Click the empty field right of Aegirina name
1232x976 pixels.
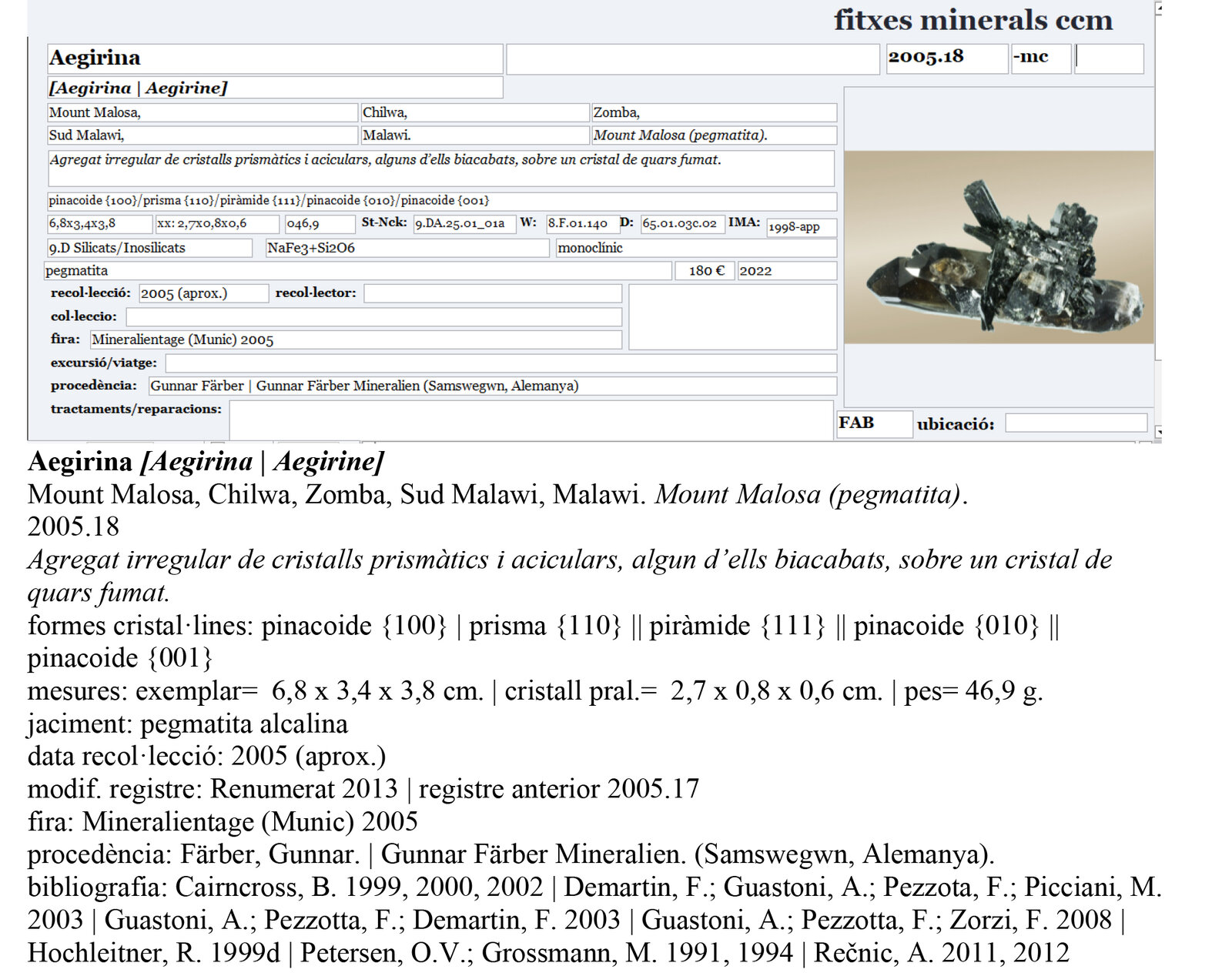[x=692, y=58]
